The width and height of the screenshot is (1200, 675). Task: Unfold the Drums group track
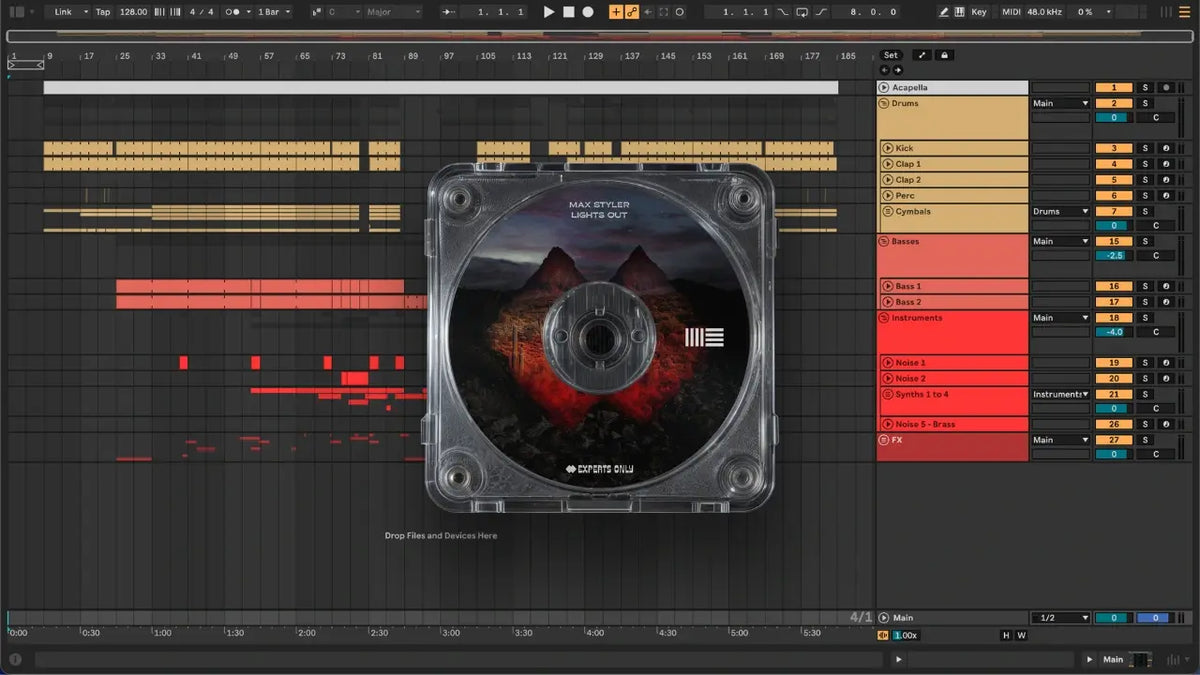(x=884, y=103)
